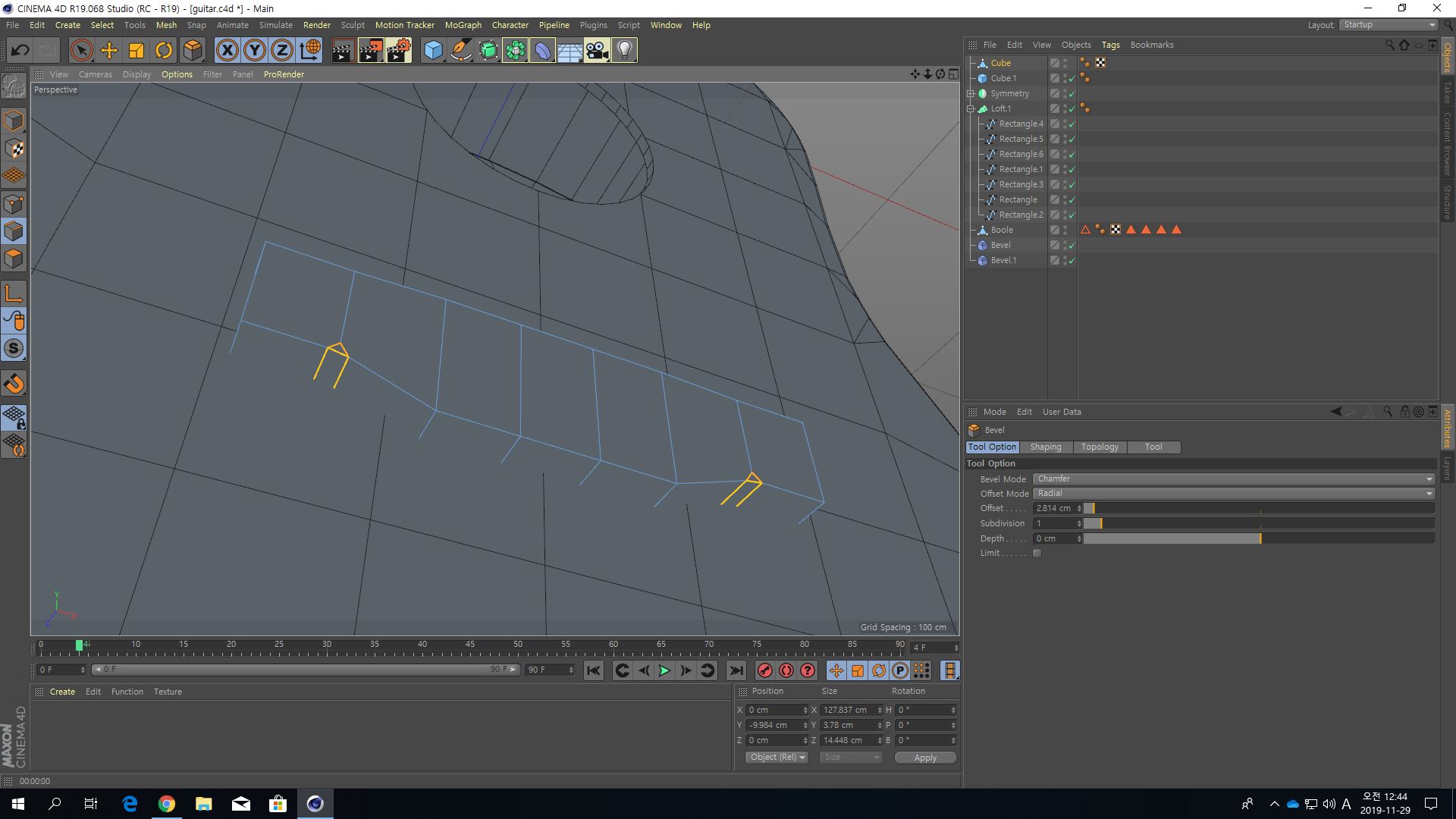Add a Light object
The height and width of the screenshot is (819, 1456).
624,50
